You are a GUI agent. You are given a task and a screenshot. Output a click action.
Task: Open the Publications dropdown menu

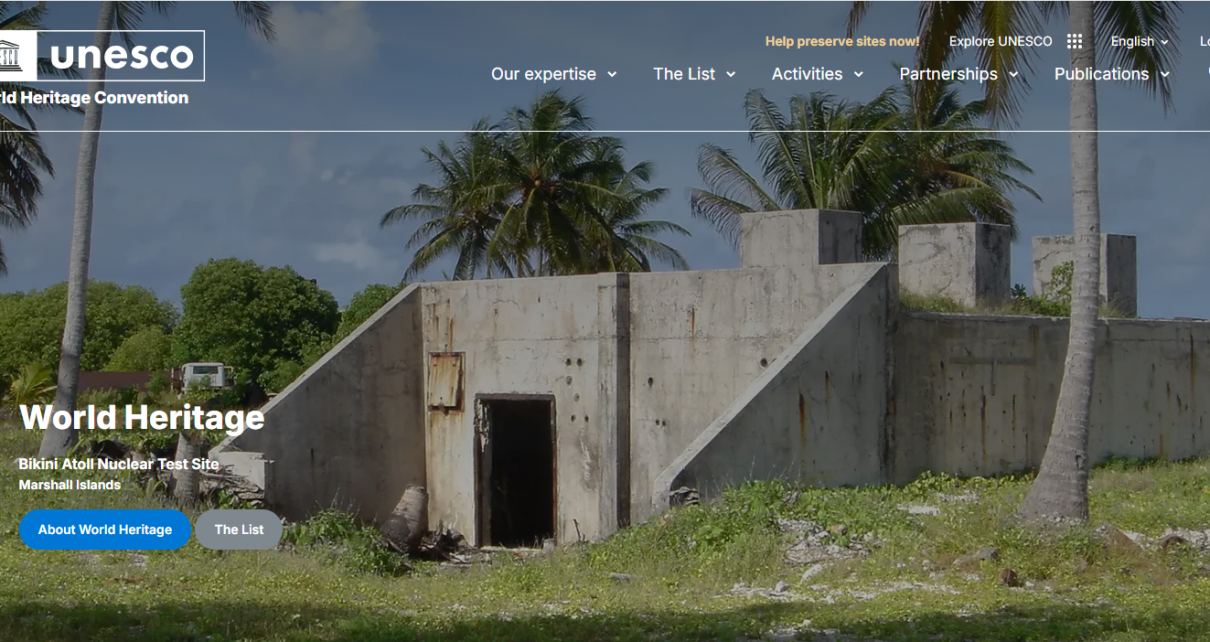[1112, 74]
